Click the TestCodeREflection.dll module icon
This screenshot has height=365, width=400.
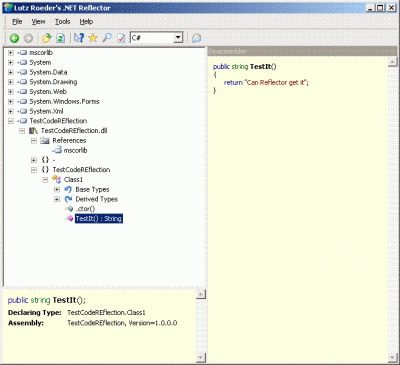[x=33, y=131]
